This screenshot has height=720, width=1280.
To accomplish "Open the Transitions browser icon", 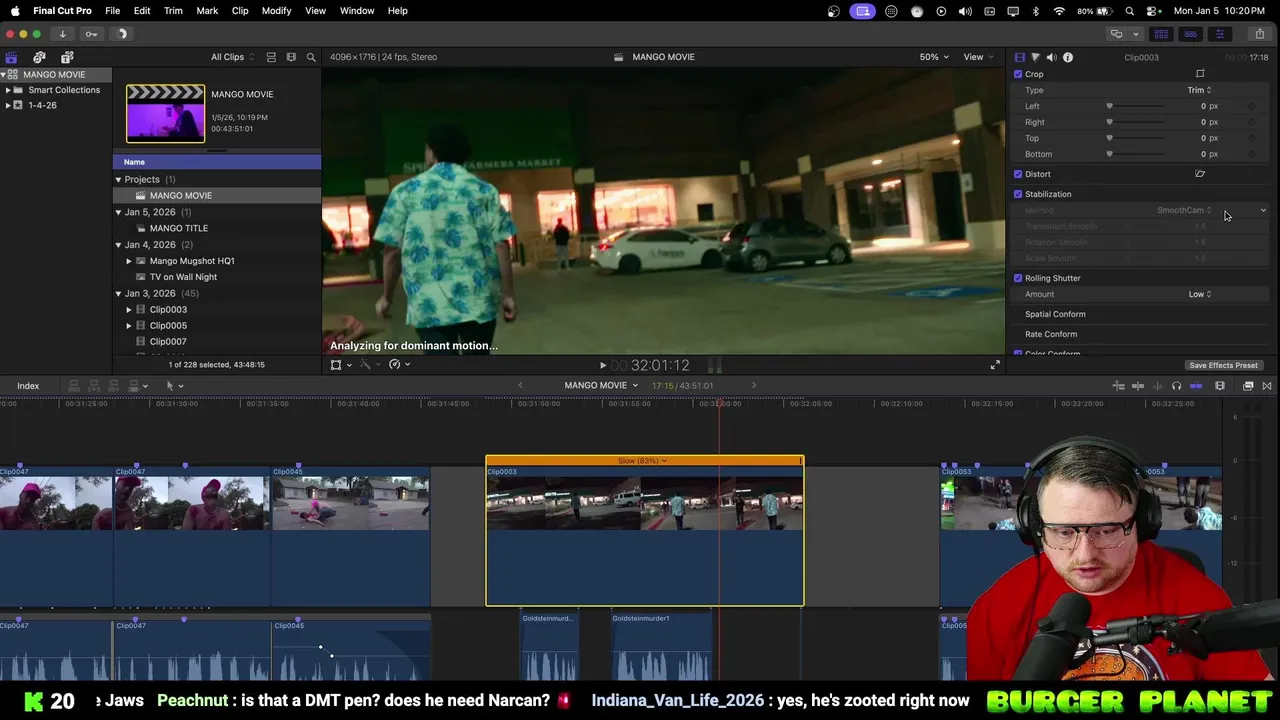I will tap(1267, 386).
